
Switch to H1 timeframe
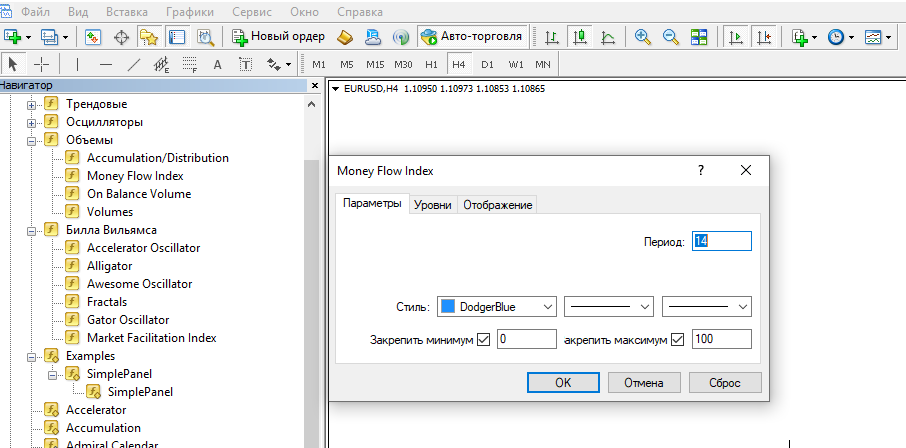coord(431,64)
